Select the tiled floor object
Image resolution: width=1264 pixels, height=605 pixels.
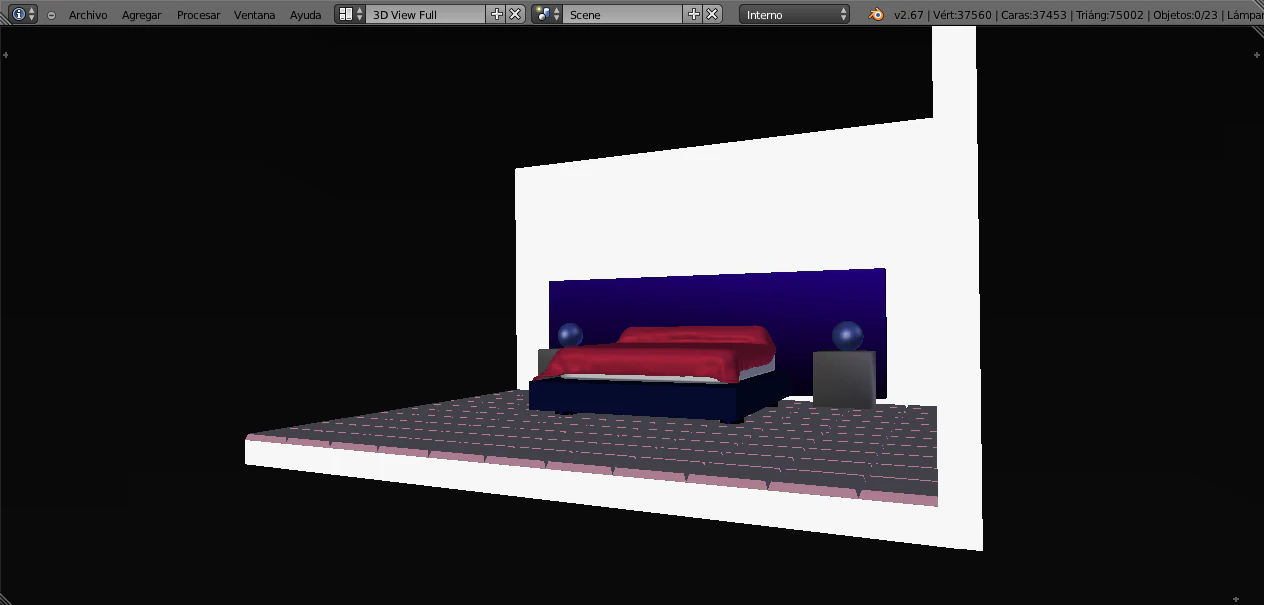pos(600,440)
